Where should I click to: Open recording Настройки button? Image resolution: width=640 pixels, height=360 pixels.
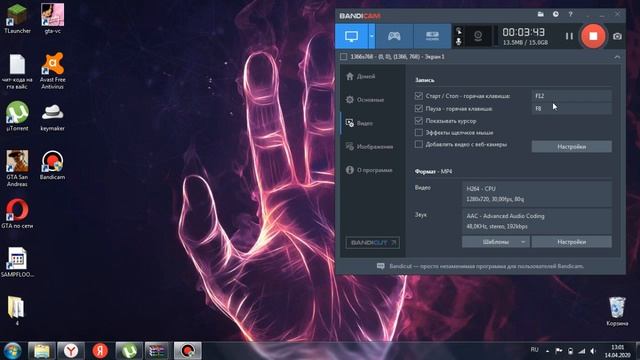click(571, 147)
